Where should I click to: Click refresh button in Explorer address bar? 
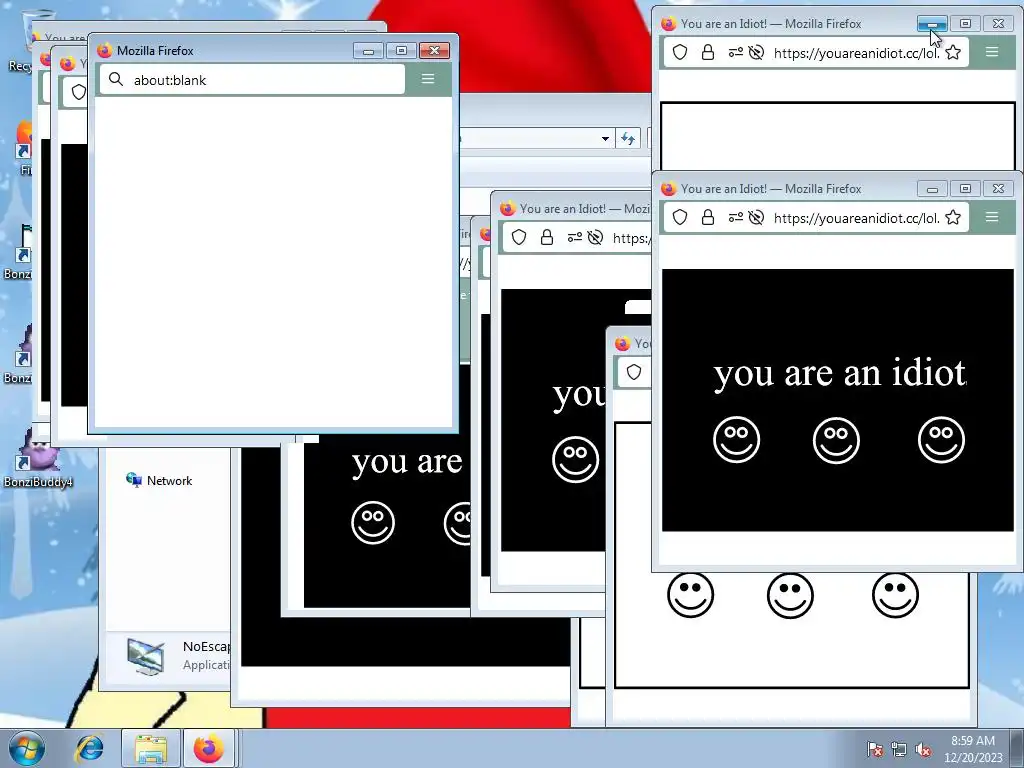(x=628, y=138)
